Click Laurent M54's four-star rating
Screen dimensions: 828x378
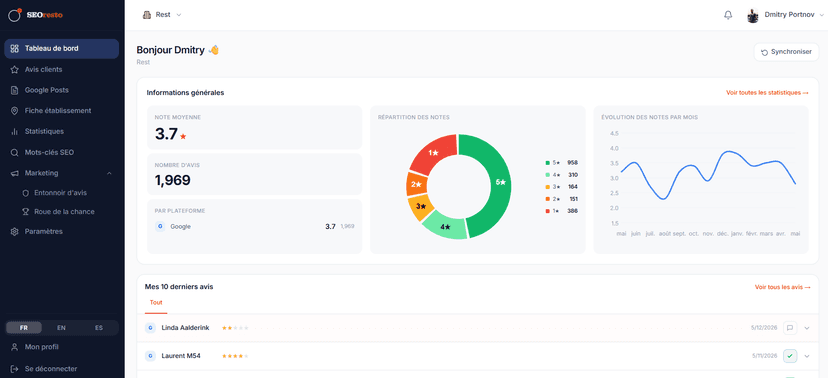coord(235,356)
